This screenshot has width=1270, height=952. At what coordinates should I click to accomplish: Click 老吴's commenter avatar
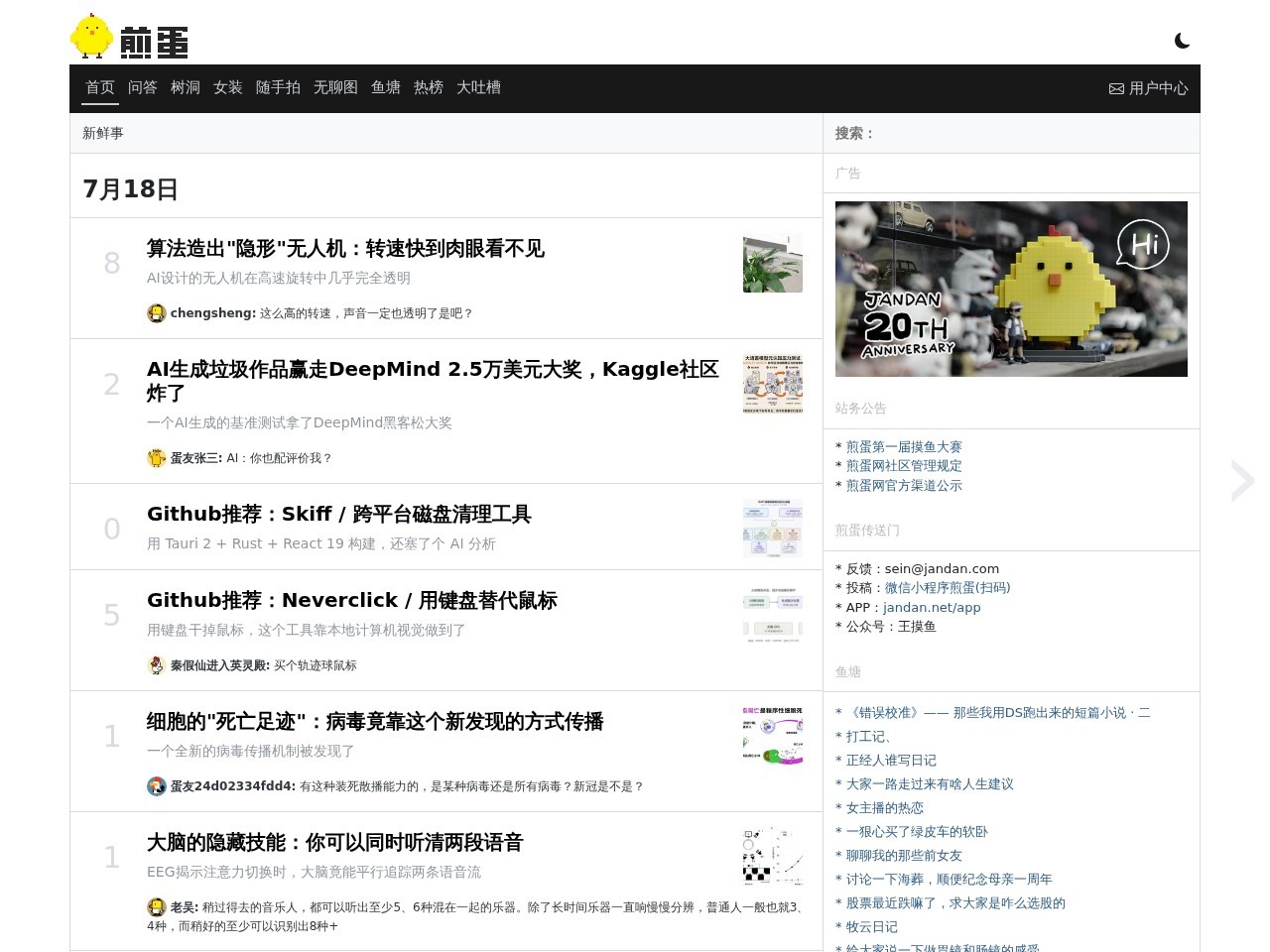[x=156, y=907]
